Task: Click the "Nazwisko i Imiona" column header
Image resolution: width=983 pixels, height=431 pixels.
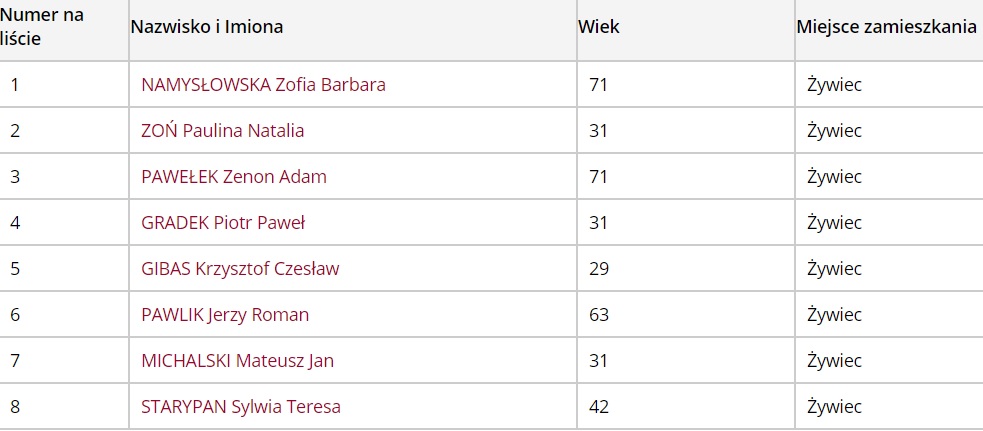Action: [x=207, y=27]
